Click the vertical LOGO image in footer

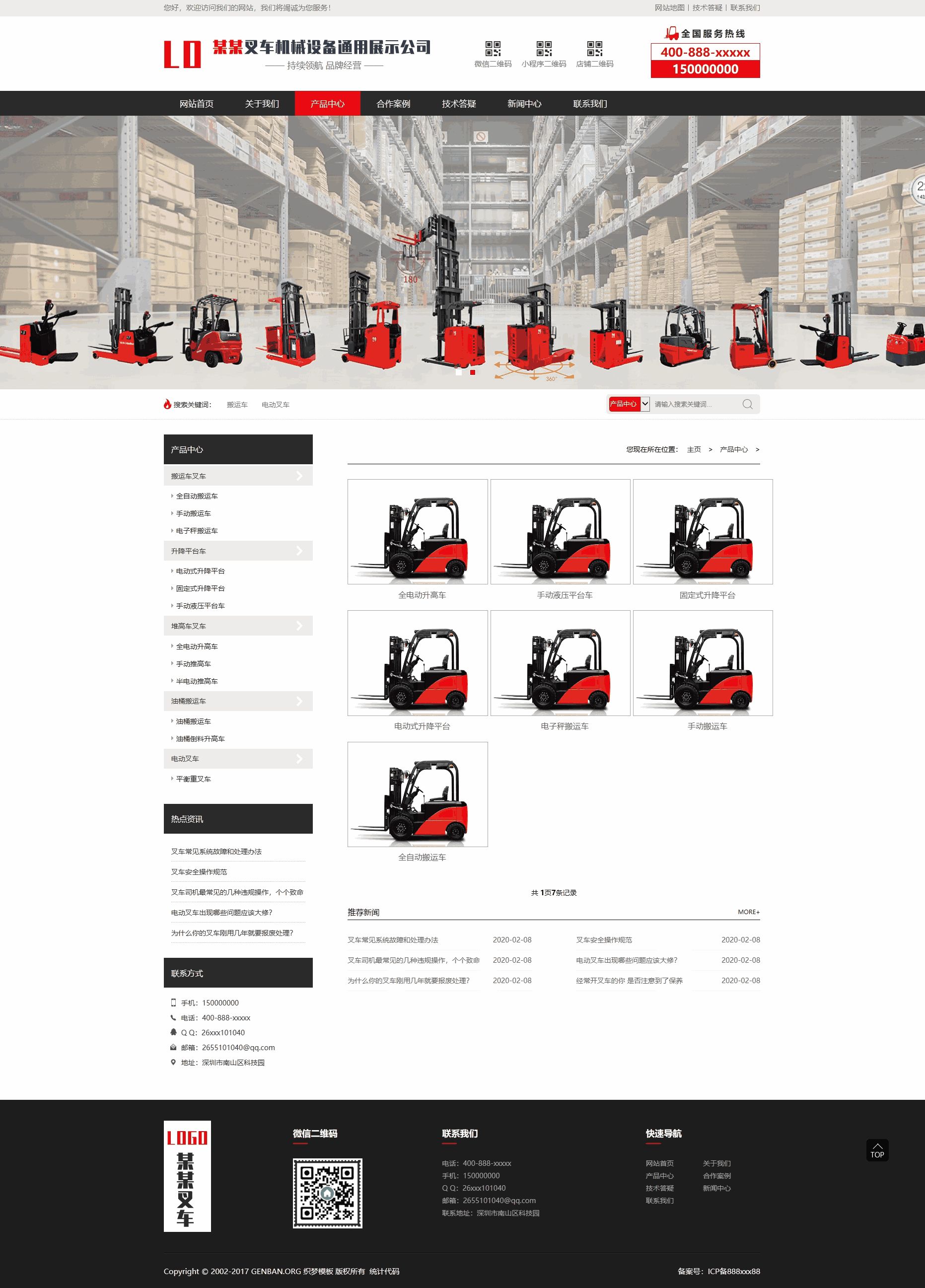point(187,1176)
